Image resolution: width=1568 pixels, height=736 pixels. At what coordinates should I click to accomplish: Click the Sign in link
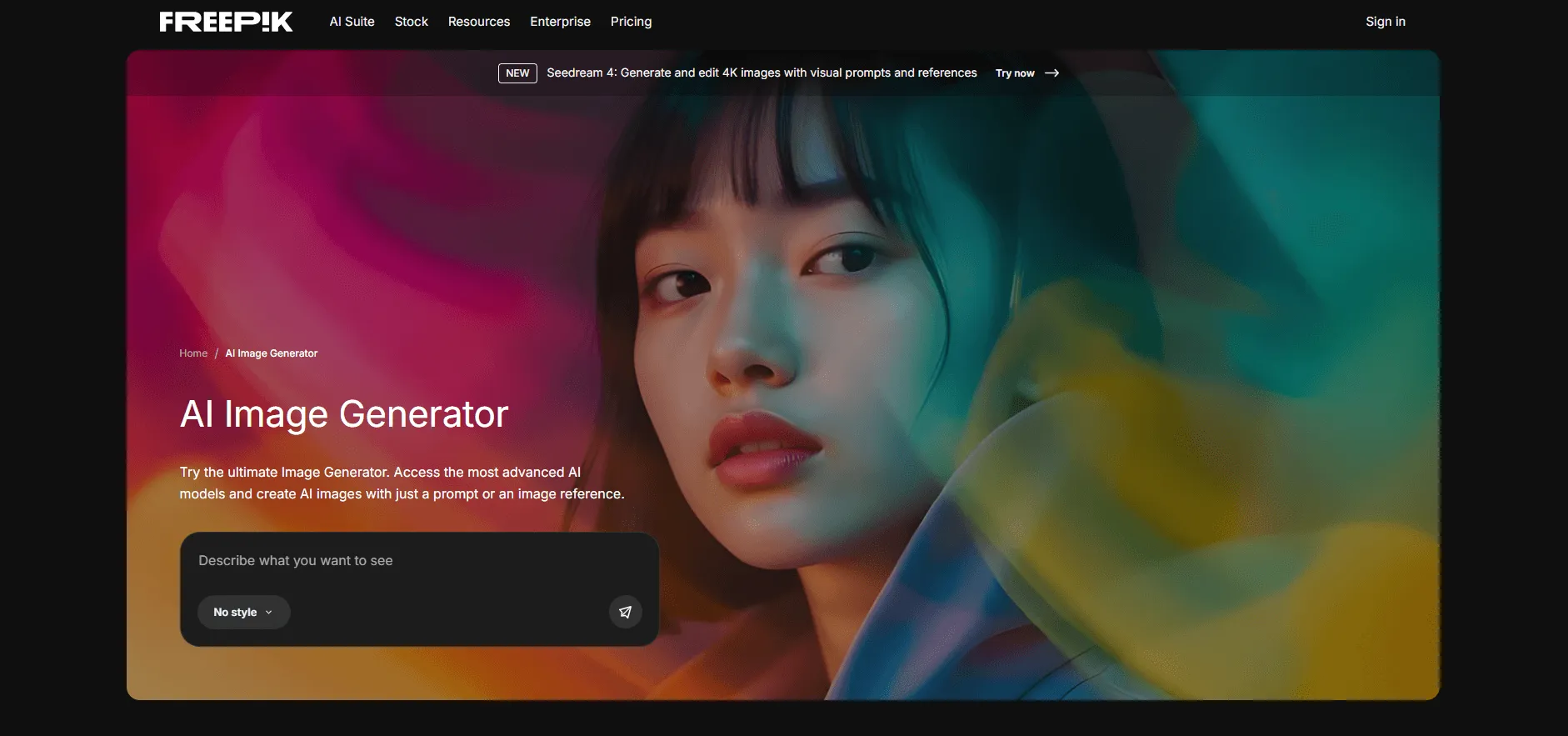1385,22
